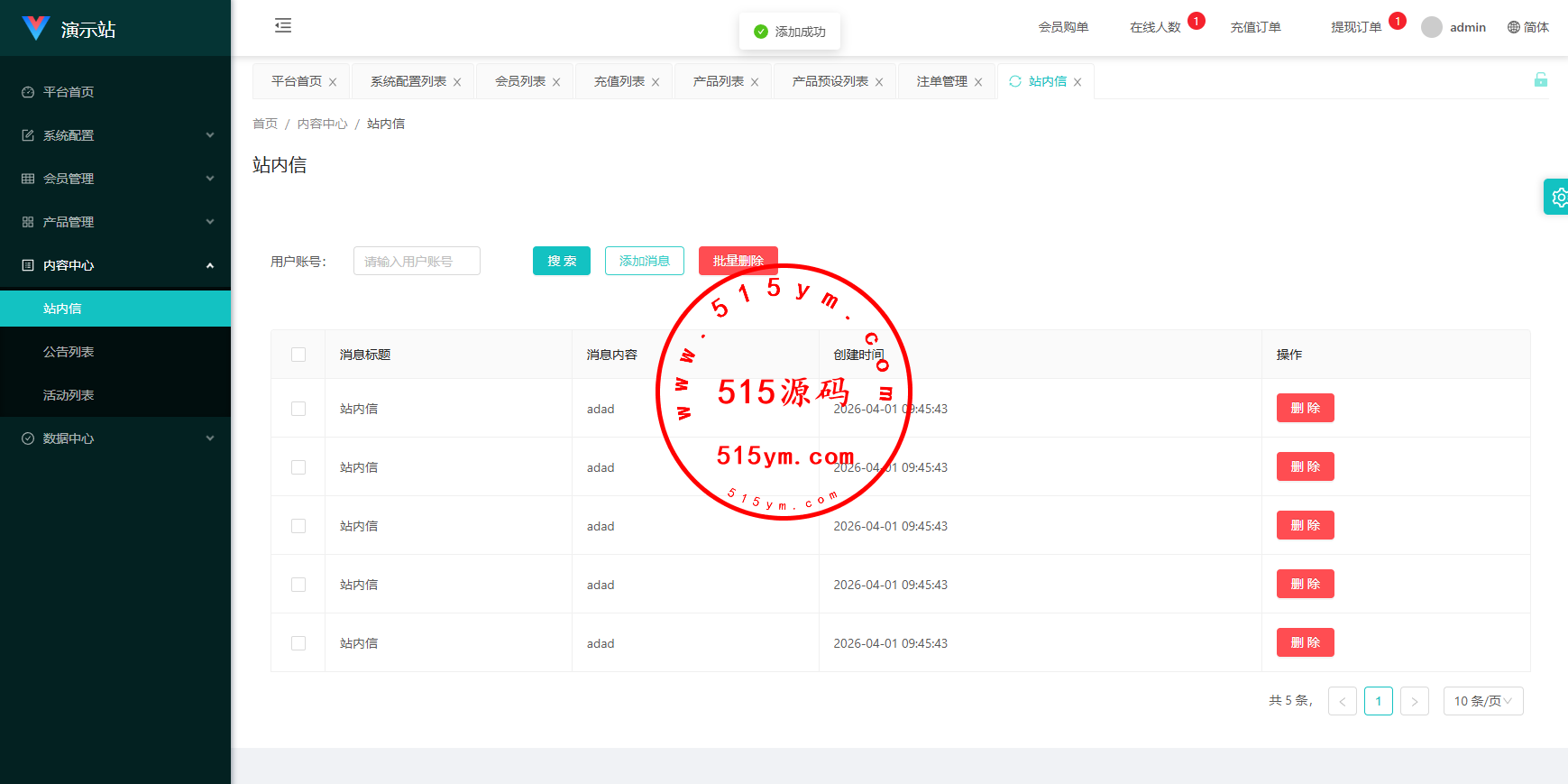The height and width of the screenshot is (784, 1568).
Task: Check the last message row checkbox
Action: click(x=298, y=643)
